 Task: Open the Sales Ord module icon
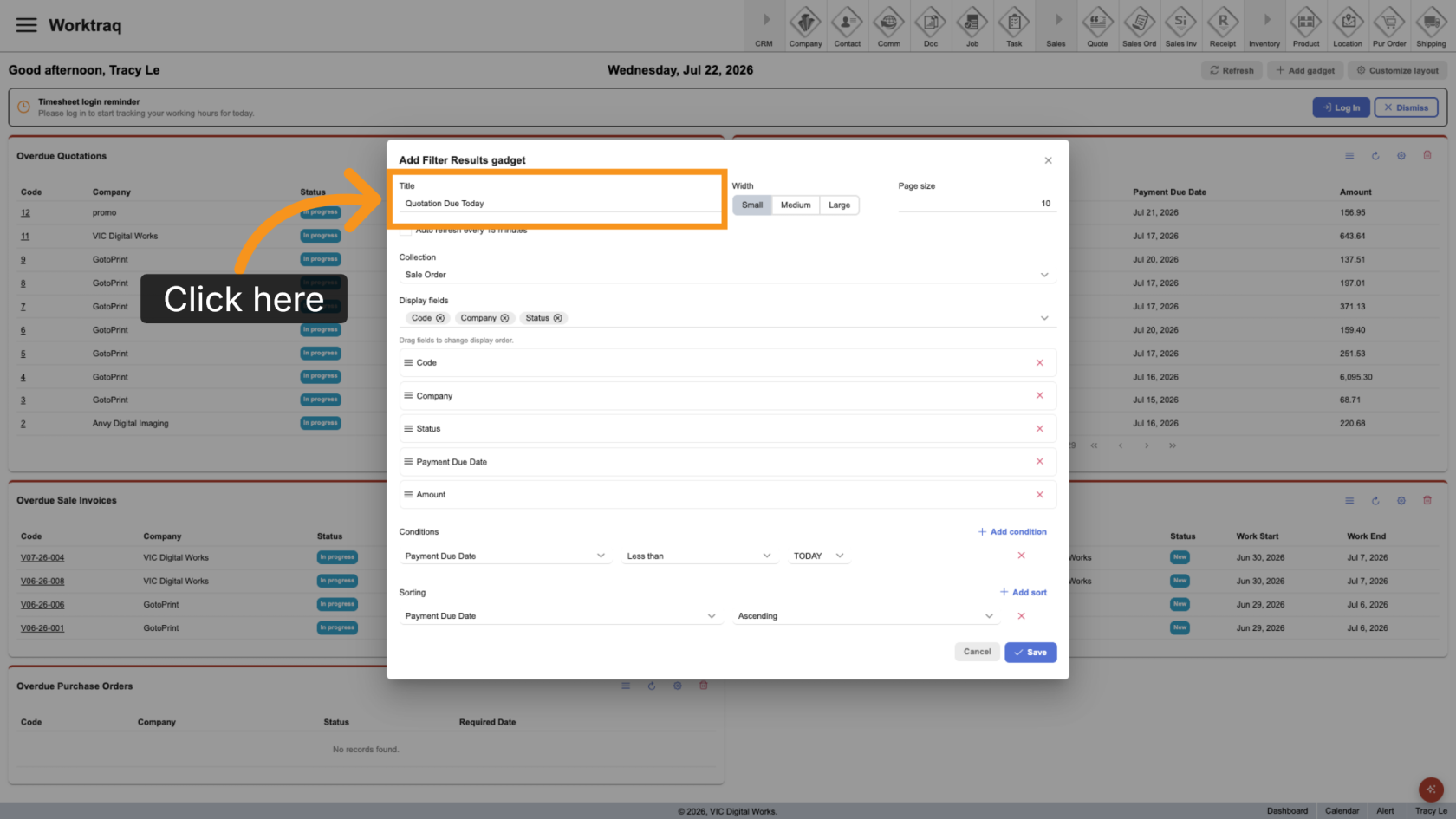point(1139,26)
